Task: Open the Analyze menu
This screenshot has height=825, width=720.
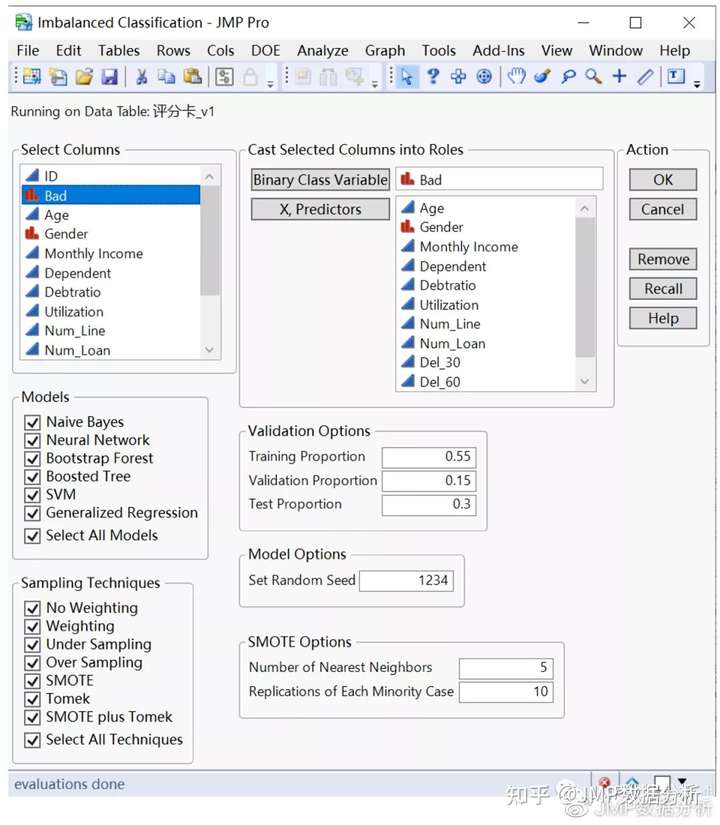Action: click(322, 50)
